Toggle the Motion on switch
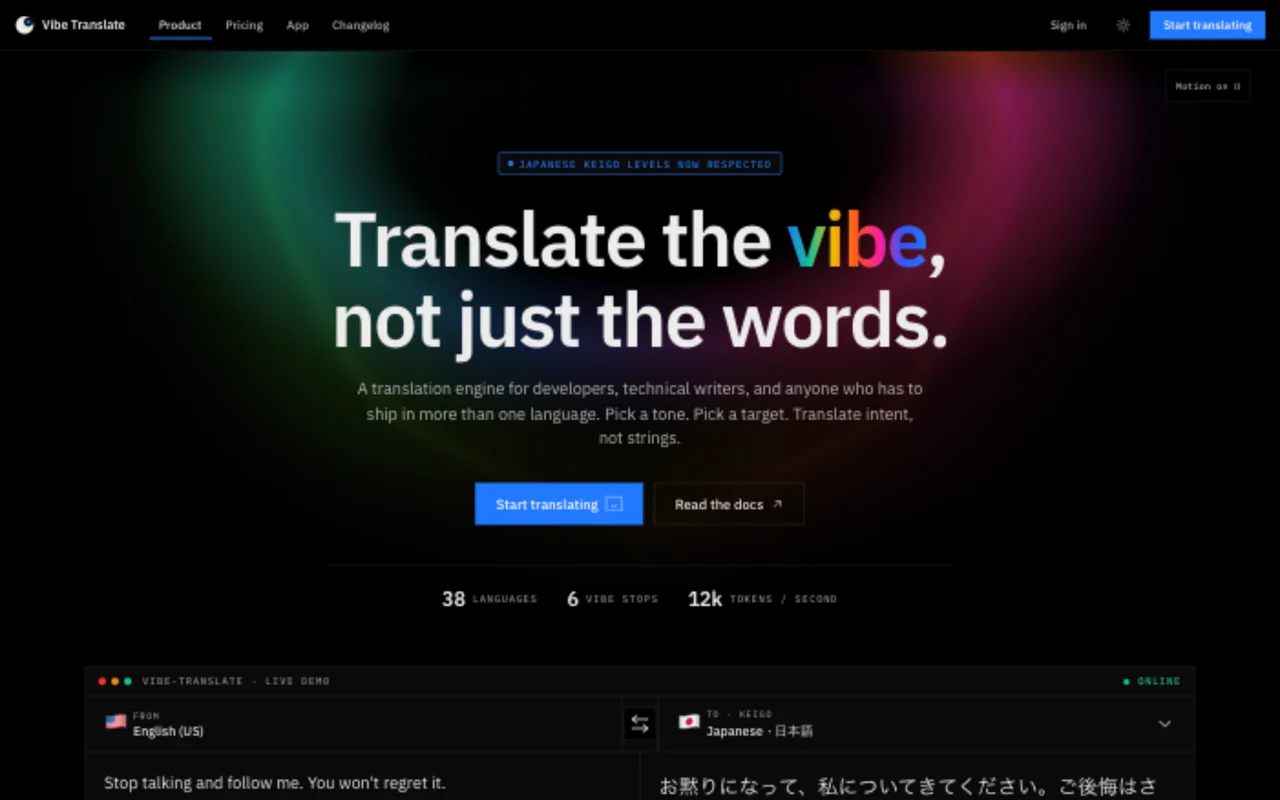The width and height of the screenshot is (1280, 800). pos(1208,86)
